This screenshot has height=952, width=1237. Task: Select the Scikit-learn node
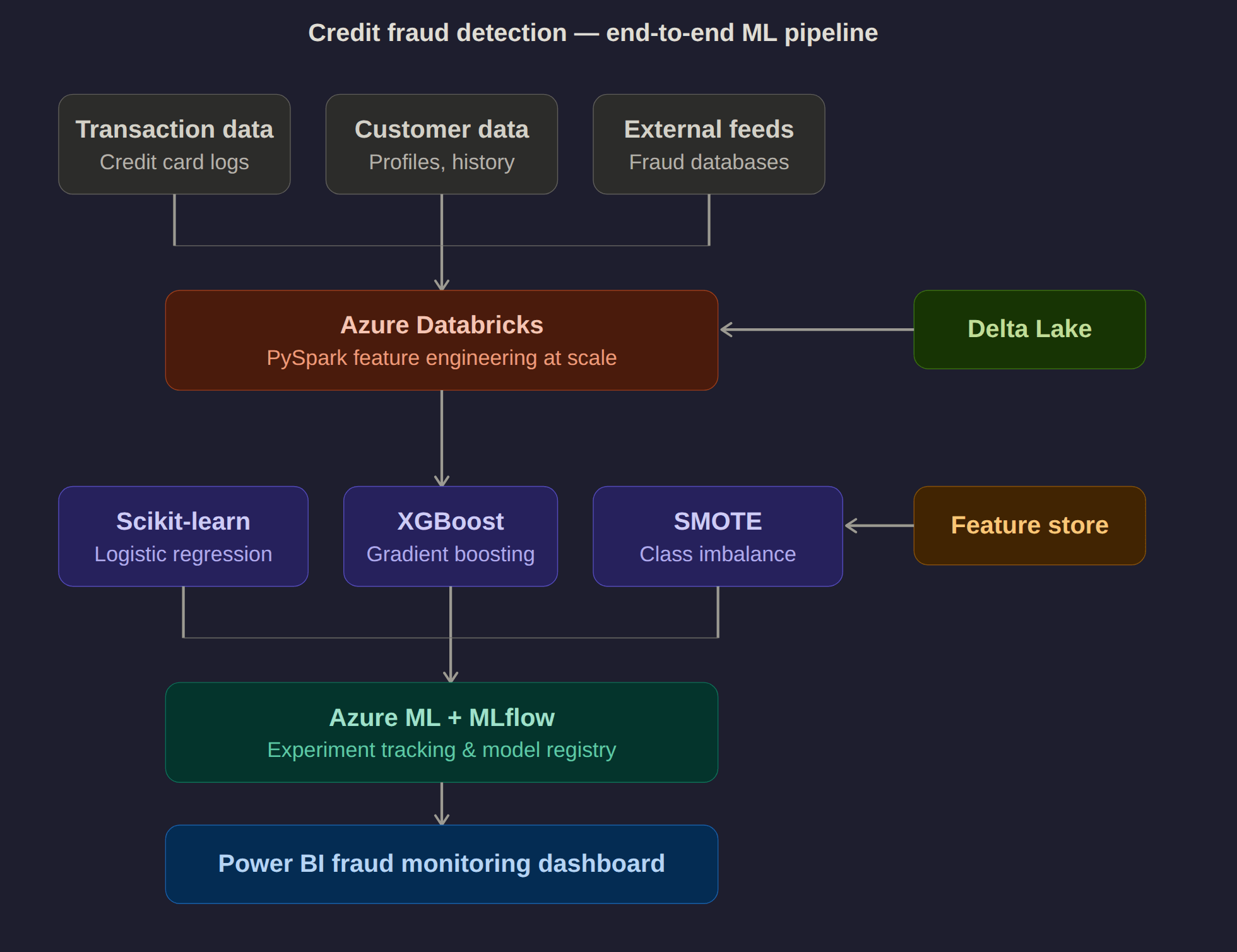point(183,536)
